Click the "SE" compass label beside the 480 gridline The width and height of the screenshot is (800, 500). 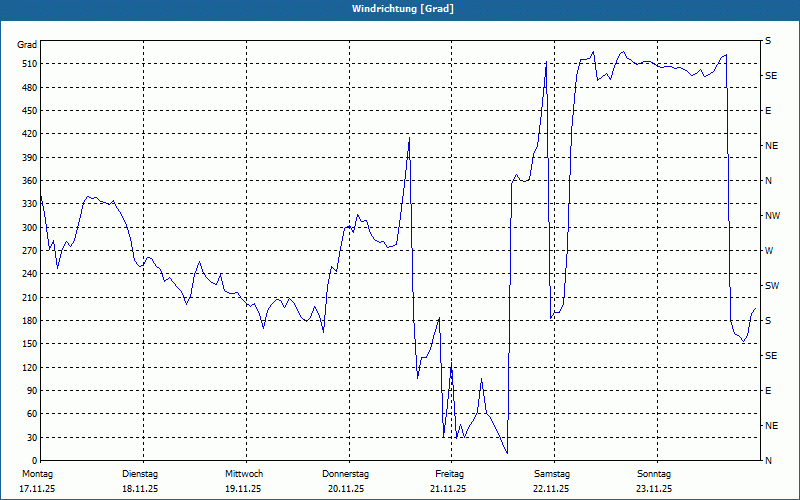(x=771, y=76)
